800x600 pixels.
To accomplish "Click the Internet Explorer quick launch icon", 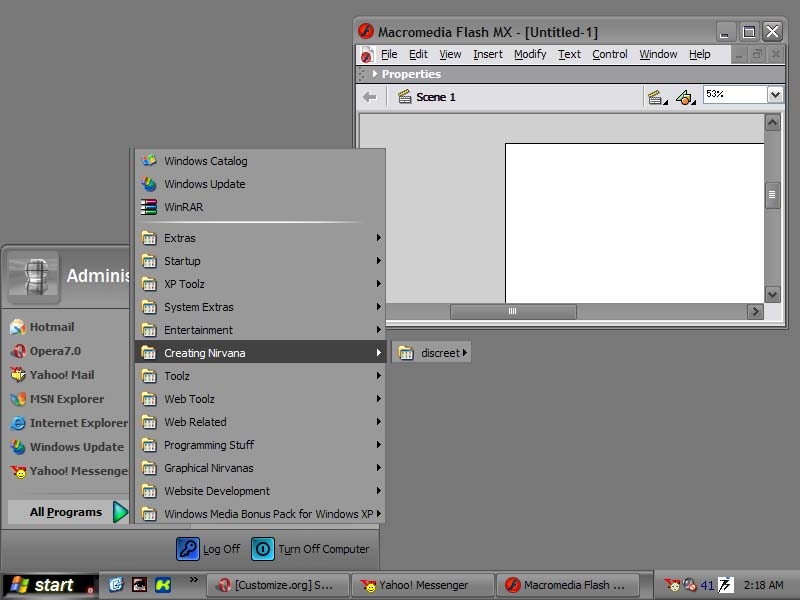I will tap(116, 585).
